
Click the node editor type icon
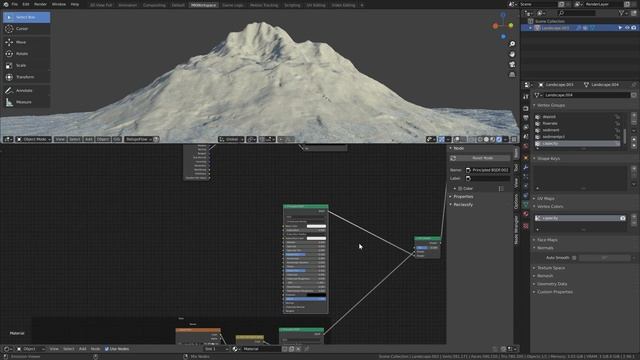coord(7,349)
